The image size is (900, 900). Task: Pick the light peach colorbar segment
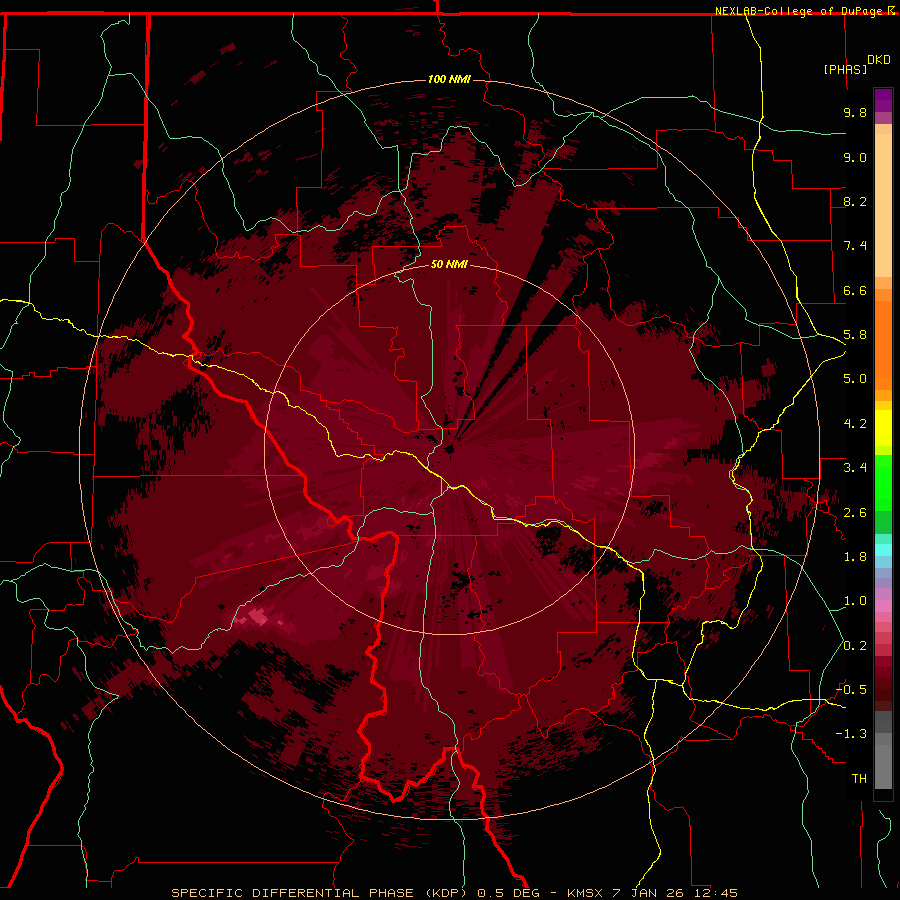(883, 205)
